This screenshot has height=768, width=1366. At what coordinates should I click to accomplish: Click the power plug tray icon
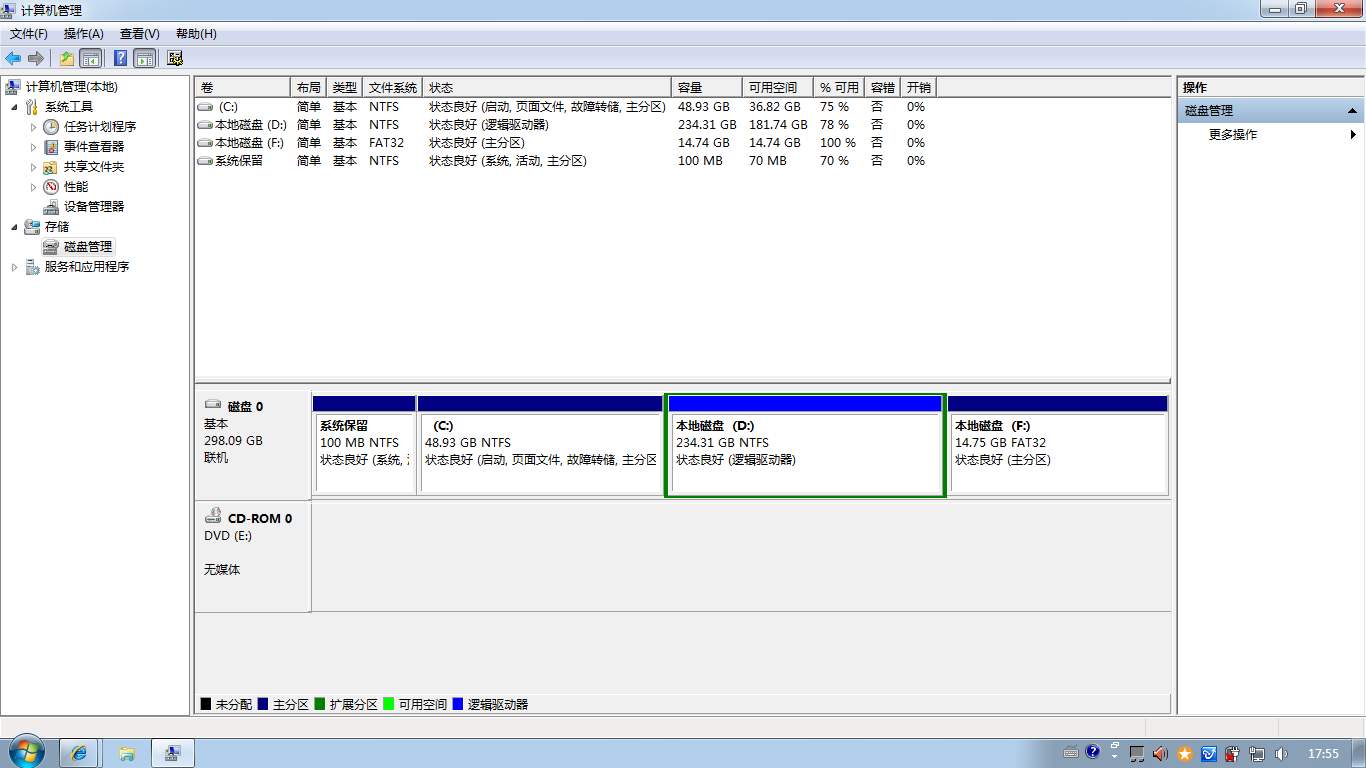pyautogui.click(x=1233, y=753)
